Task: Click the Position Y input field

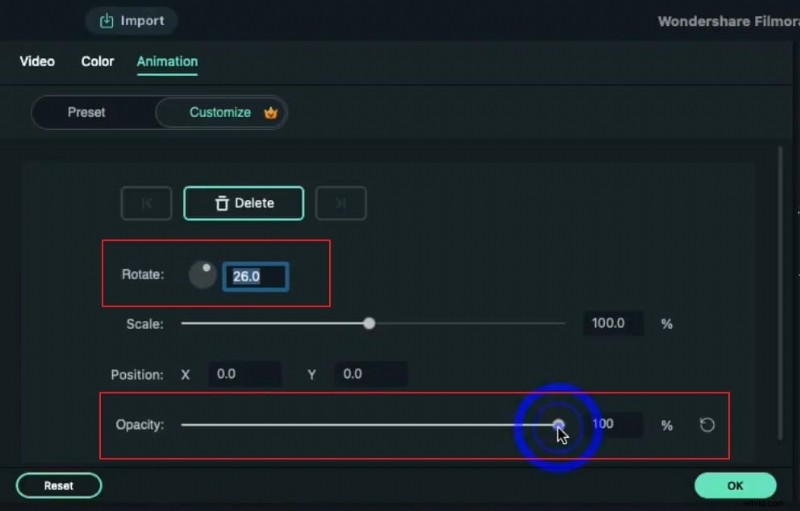Action: [370, 375]
